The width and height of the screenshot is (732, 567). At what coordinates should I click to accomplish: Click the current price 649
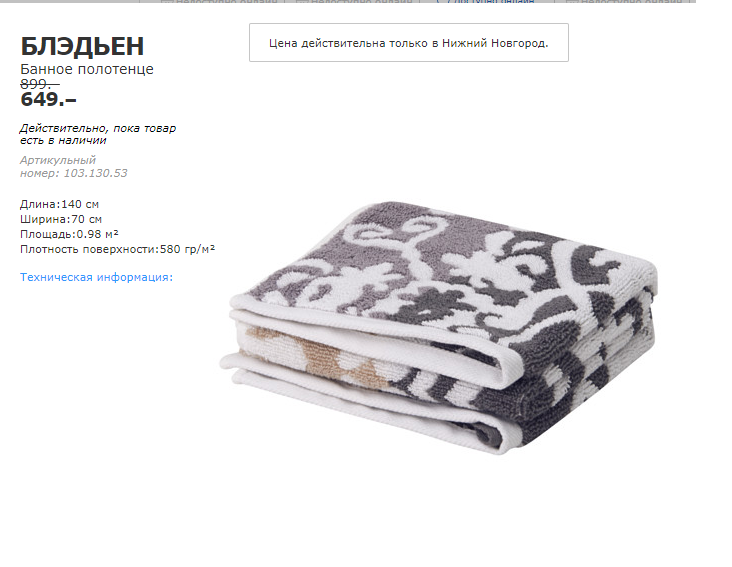tap(48, 99)
